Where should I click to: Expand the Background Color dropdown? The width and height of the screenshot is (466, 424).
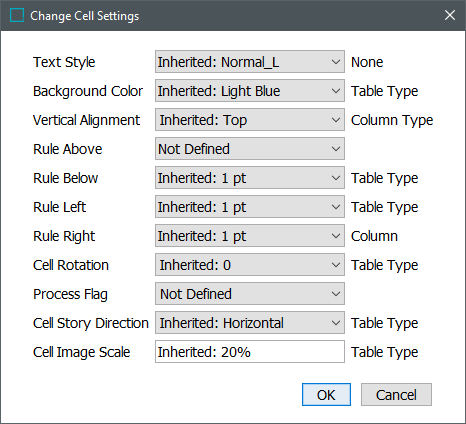(250, 91)
